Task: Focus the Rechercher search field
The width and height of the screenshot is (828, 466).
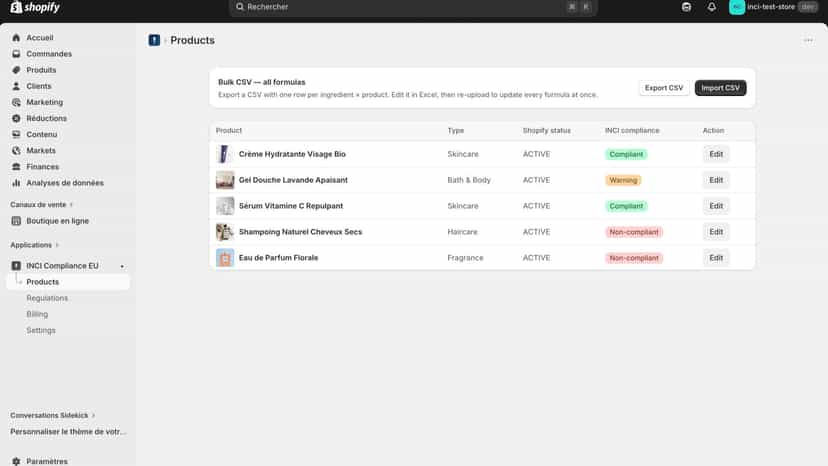Action: pyautogui.click(x=413, y=7)
